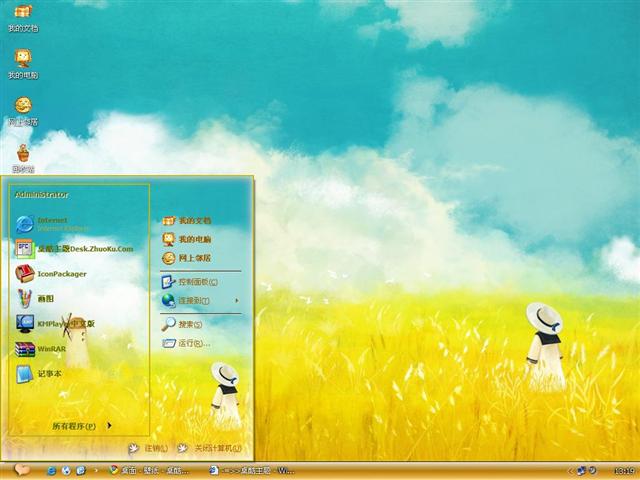Viewport: 640px width, 480px height.
Task: Expand quick launch overflow arrow
Action: coord(96,471)
